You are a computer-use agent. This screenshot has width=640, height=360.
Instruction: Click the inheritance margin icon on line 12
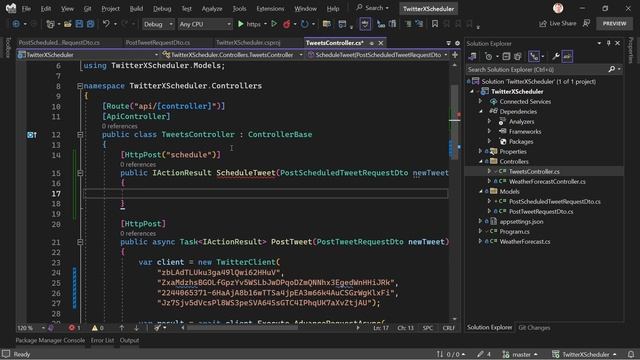[32, 135]
